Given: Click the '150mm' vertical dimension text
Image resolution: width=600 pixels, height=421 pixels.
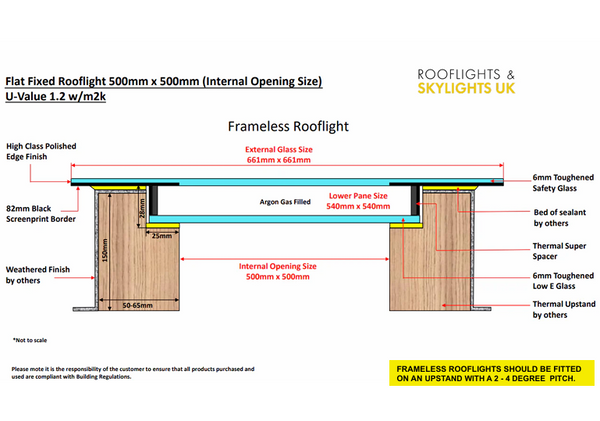Looking at the screenshot, I should tap(105, 250).
